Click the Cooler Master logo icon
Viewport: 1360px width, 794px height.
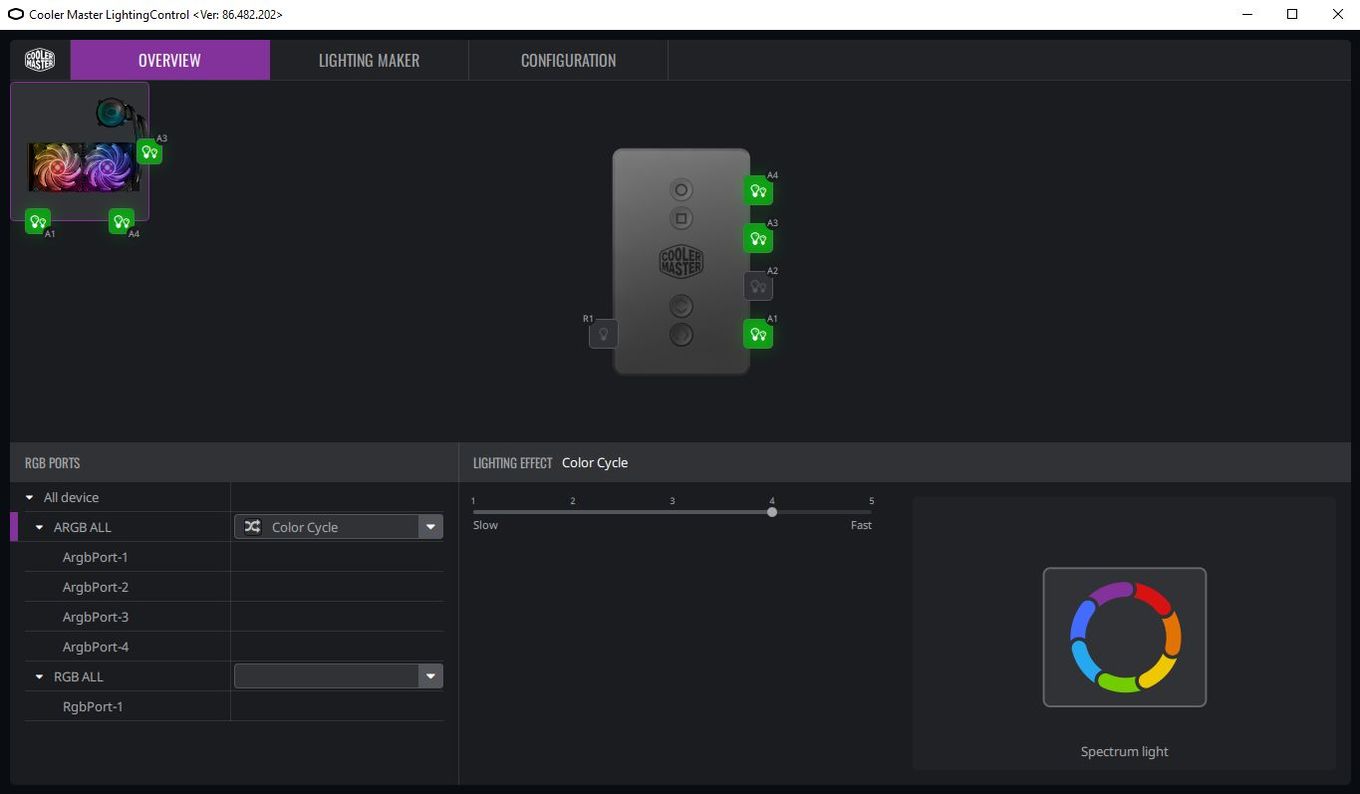[40, 60]
